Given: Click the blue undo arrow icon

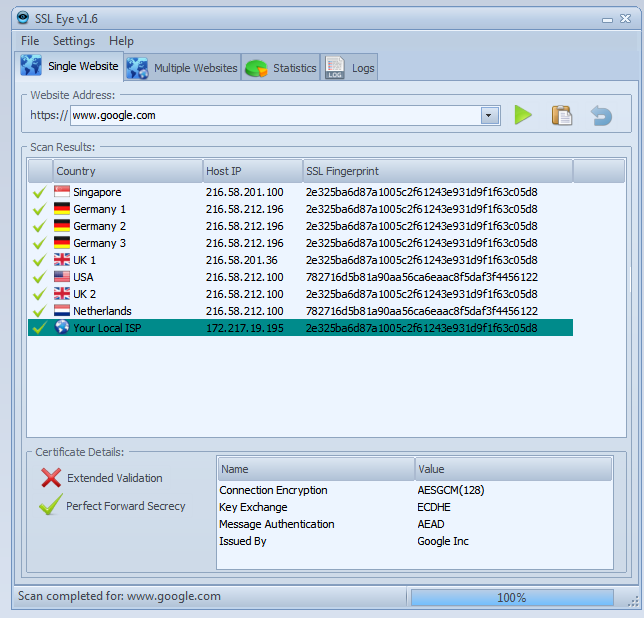Looking at the screenshot, I should (601, 115).
